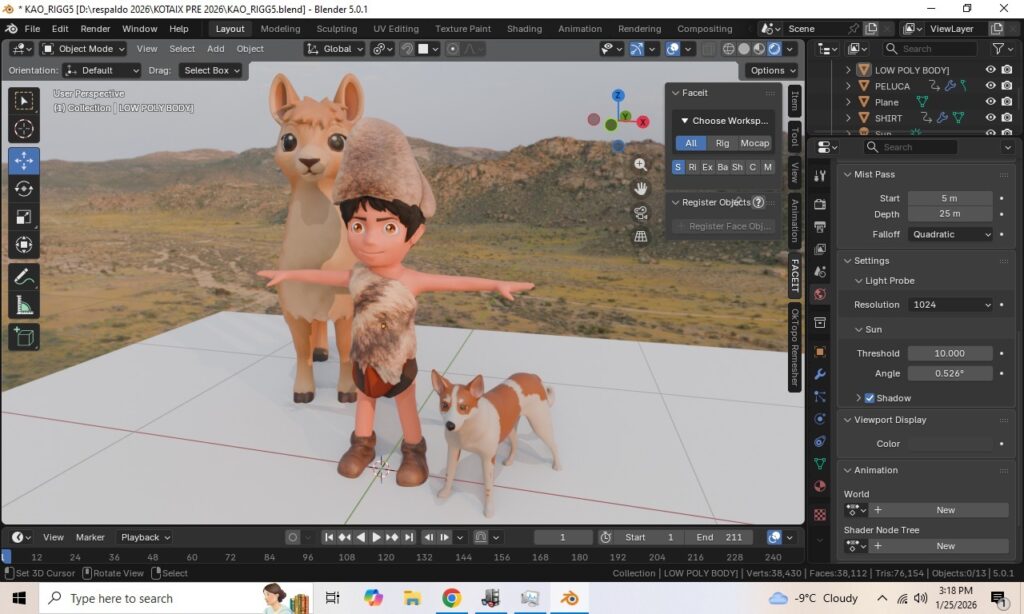Disable PELUCA in renders camera icon
Screen dimensions: 1024x614
pyautogui.click(x=1007, y=86)
